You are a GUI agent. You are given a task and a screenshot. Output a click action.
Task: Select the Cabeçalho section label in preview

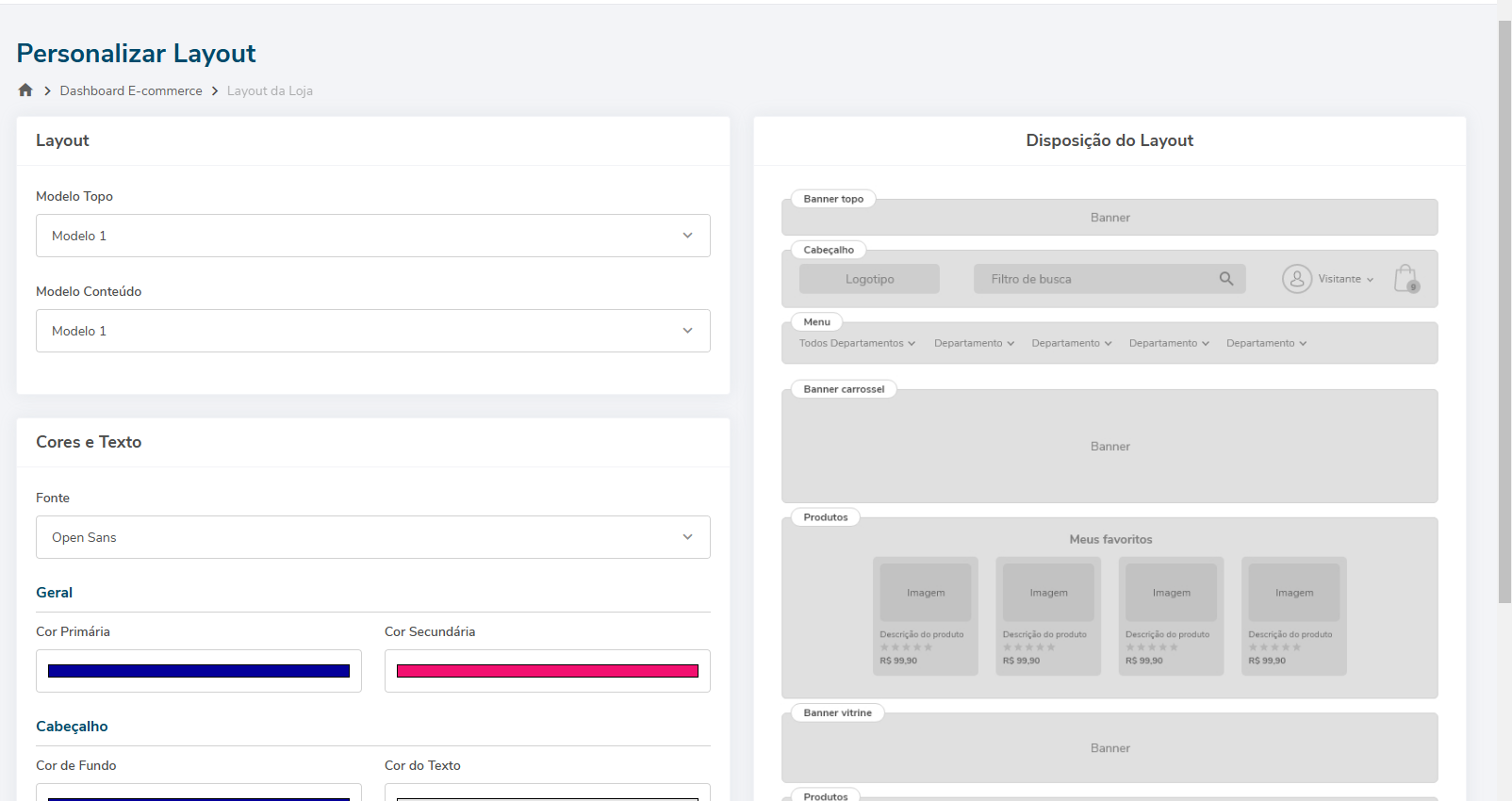pos(829,250)
